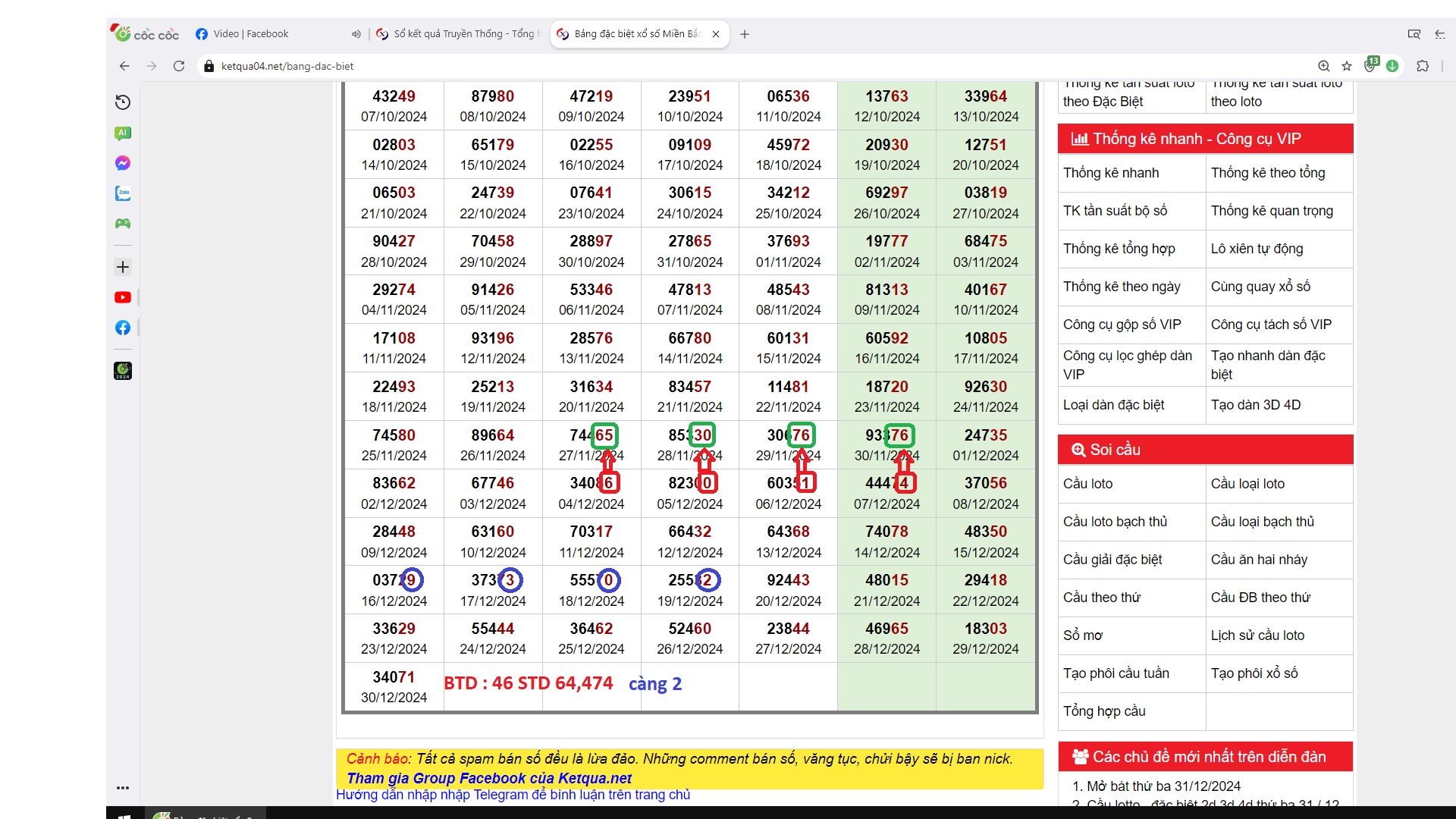
Task: Open the Cầu loto bạch thủ link
Action: tap(1115, 522)
